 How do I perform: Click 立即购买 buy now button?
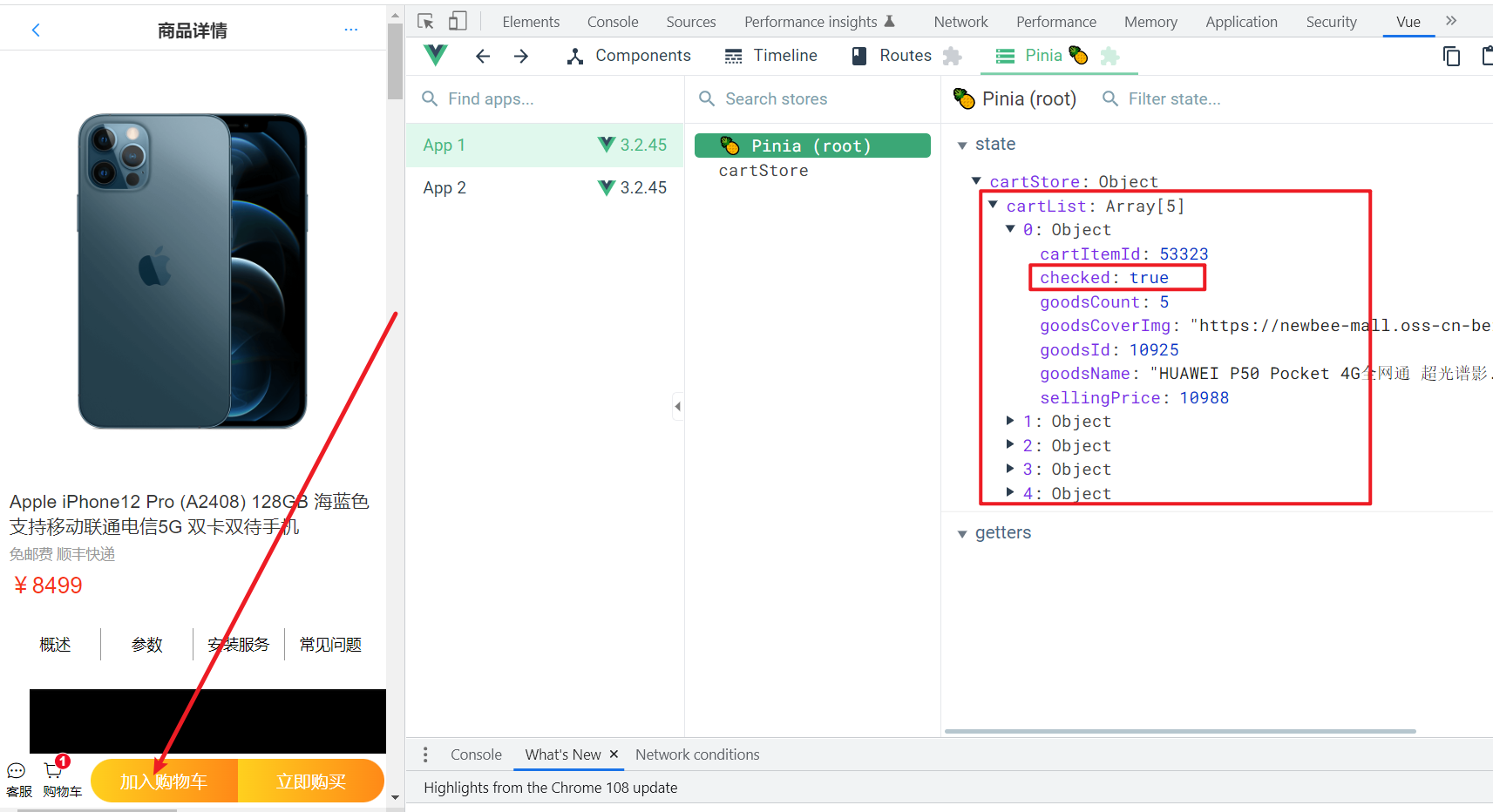click(x=311, y=781)
